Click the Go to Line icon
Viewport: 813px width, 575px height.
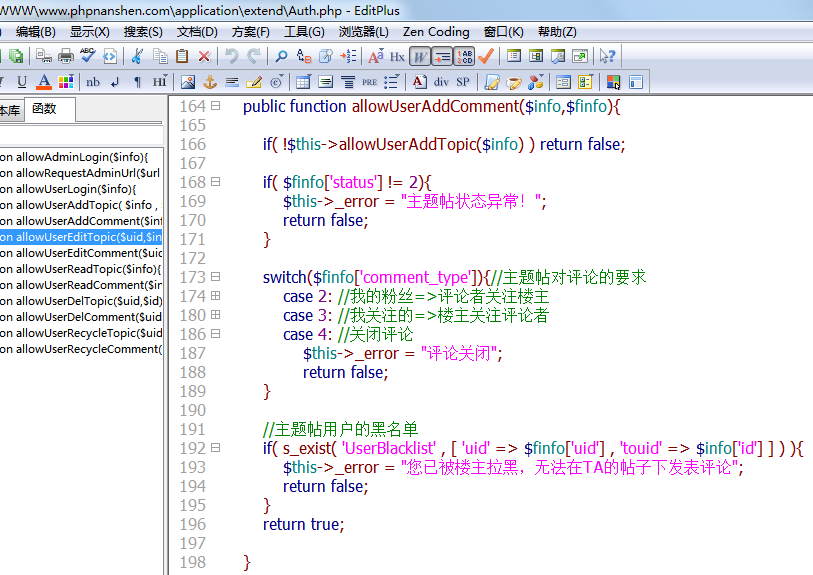point(348,56)
